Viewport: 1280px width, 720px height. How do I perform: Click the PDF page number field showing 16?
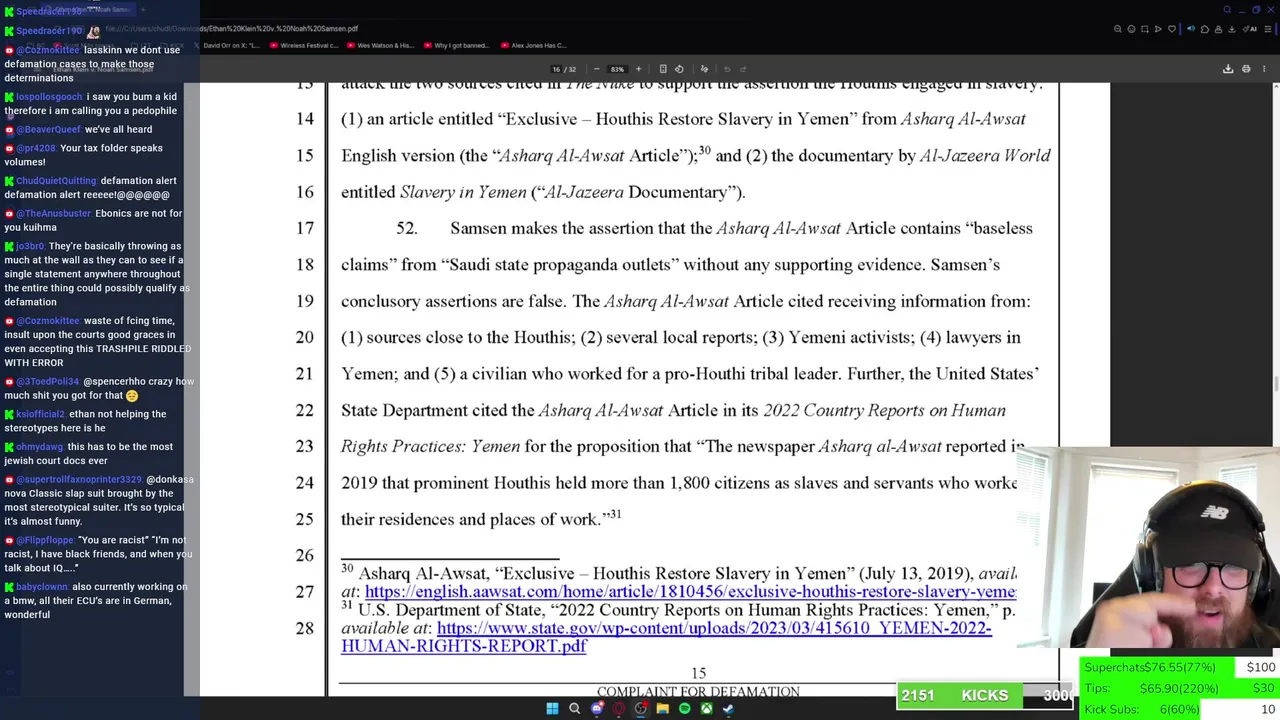click(556, 69)
